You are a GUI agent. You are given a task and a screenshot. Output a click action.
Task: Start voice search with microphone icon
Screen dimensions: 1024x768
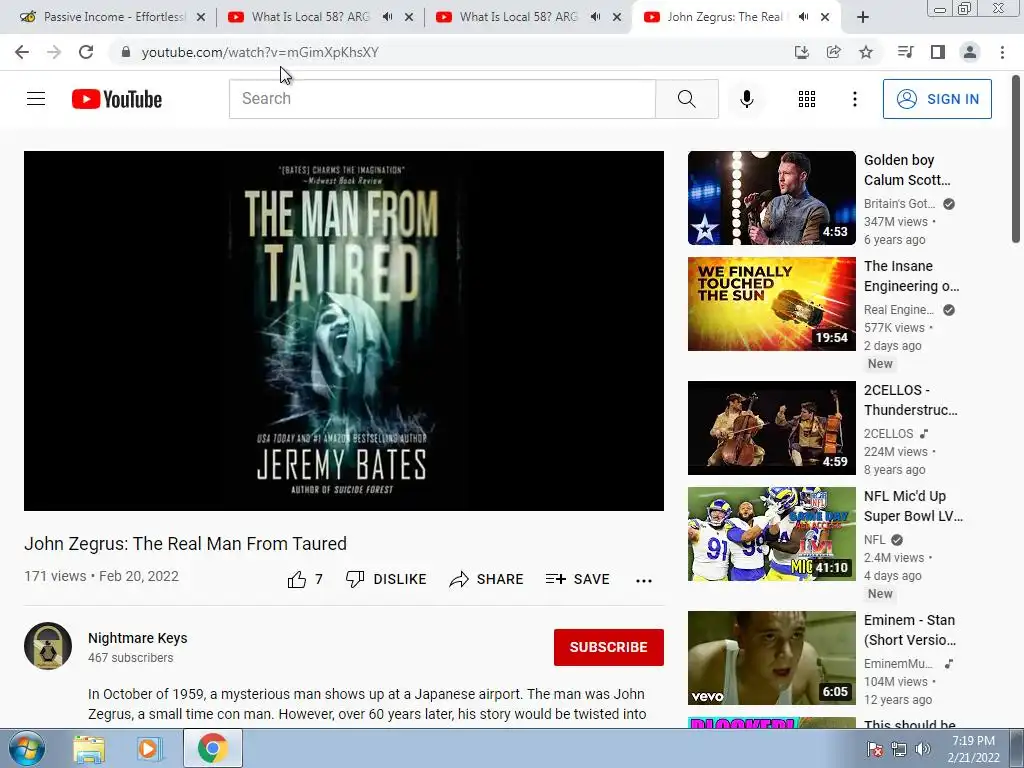click(x=747, y=99)
